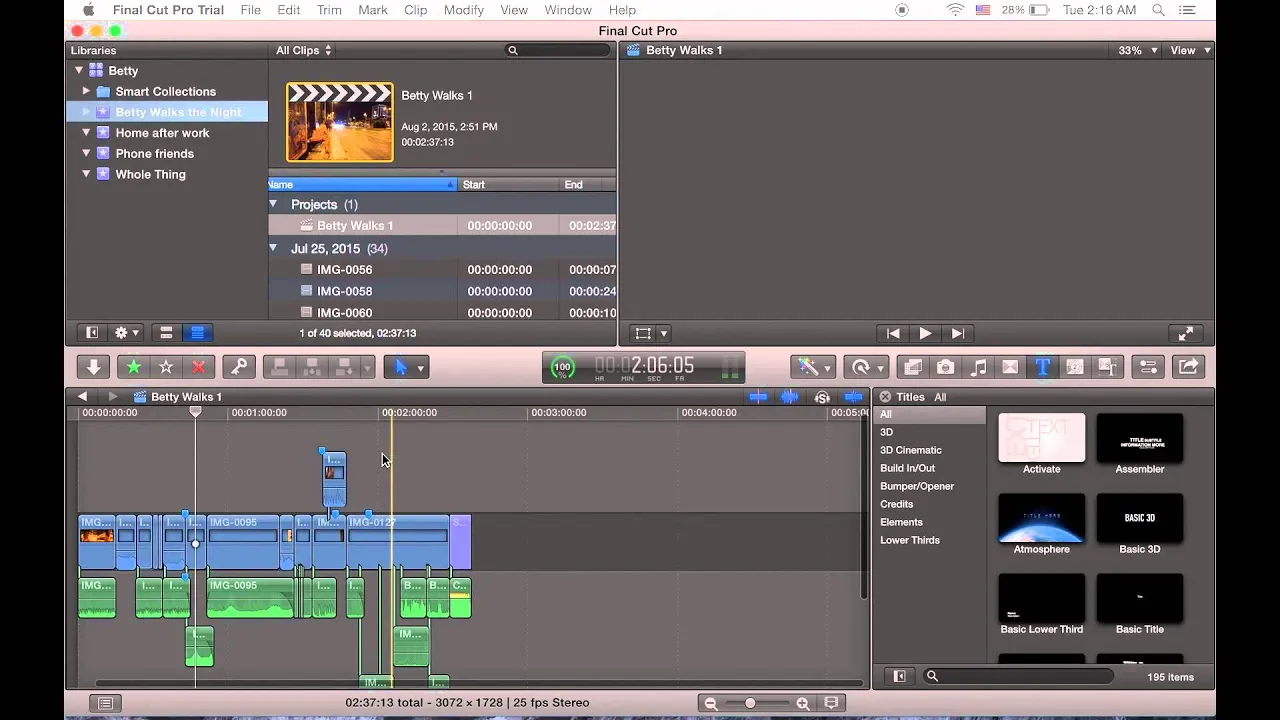This screenshot has width=1280, height=720.
Task: Open the Modify menu
Action: [464, 10]
